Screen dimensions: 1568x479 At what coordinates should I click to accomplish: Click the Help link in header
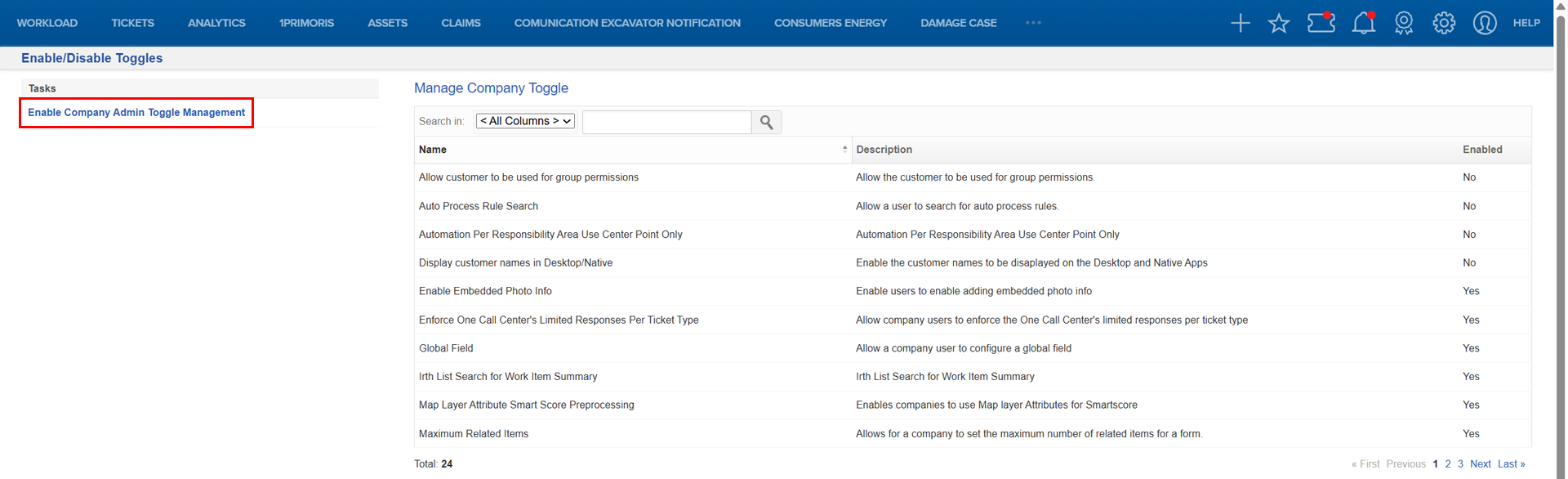click(1526, 23)
